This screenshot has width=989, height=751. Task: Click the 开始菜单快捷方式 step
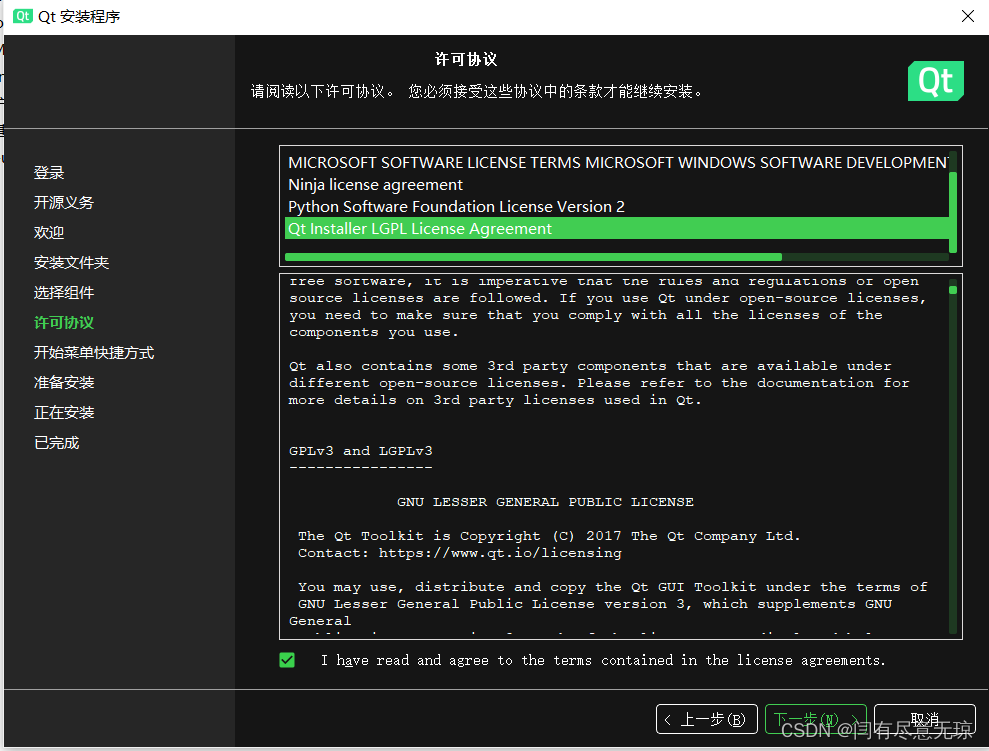[x=94, y=352]
